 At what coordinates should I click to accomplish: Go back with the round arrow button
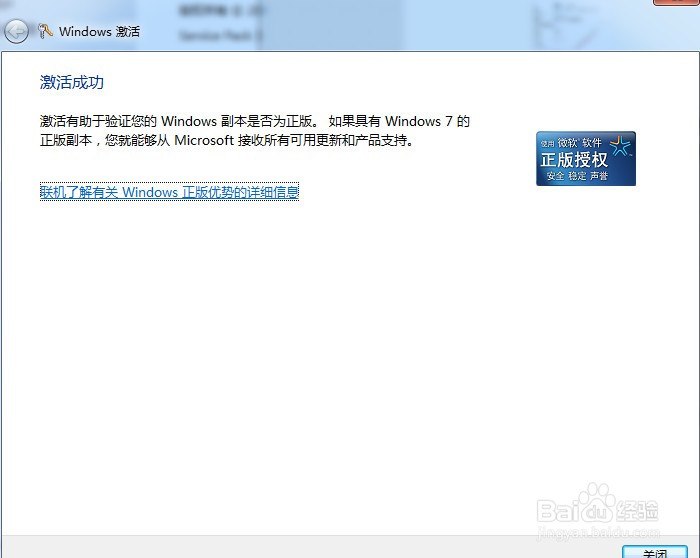tap(16, 32)
